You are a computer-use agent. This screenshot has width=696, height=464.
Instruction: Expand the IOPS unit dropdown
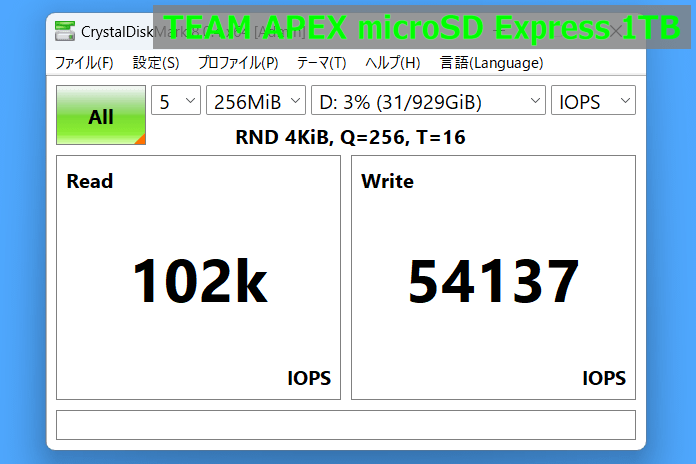point(593,101)
